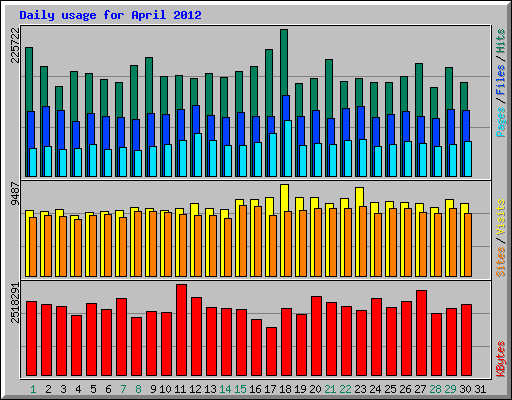Click the yellow visits bar for day 23

tap(359, 197)
